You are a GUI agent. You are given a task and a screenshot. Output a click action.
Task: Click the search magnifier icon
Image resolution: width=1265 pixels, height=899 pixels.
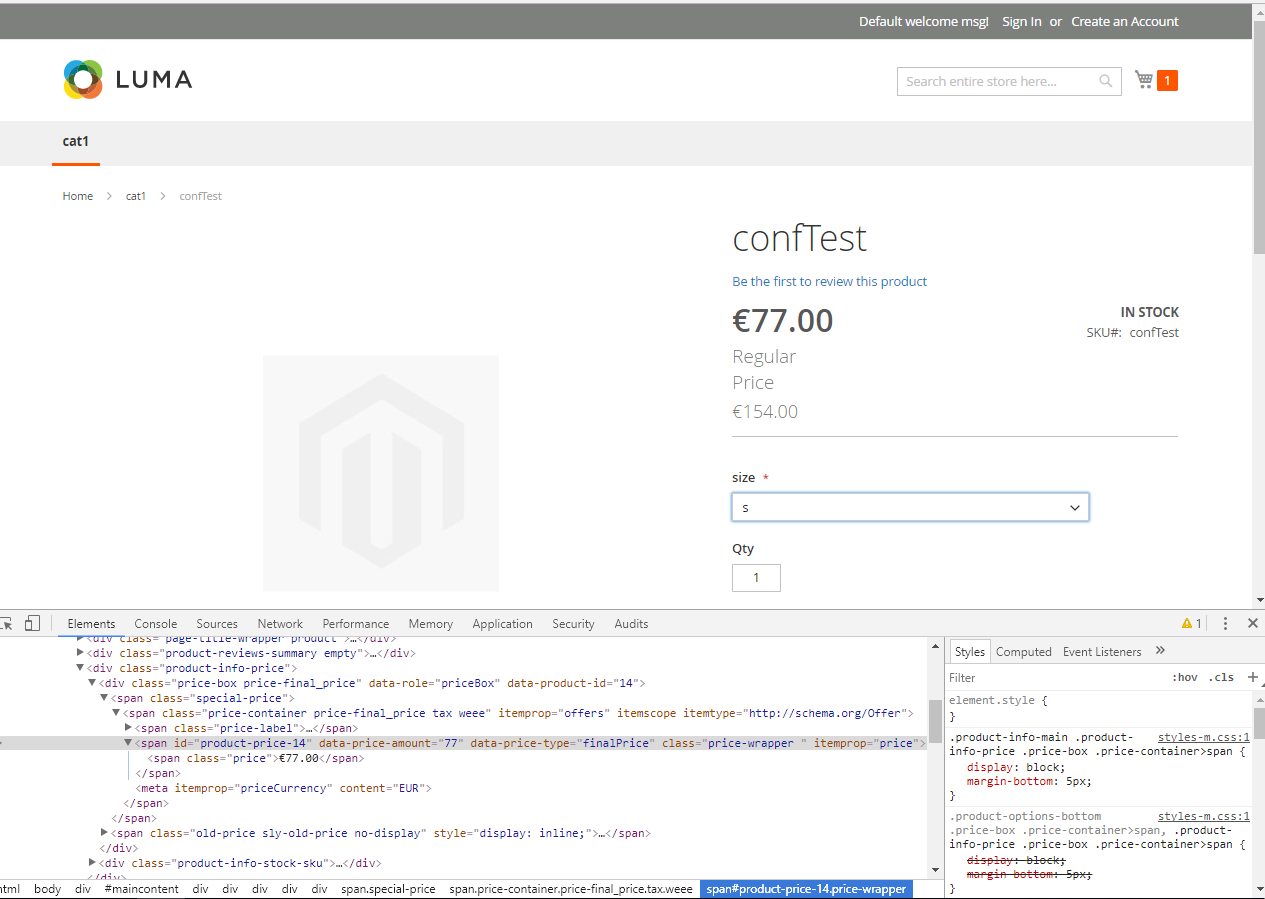[1105, 81]
